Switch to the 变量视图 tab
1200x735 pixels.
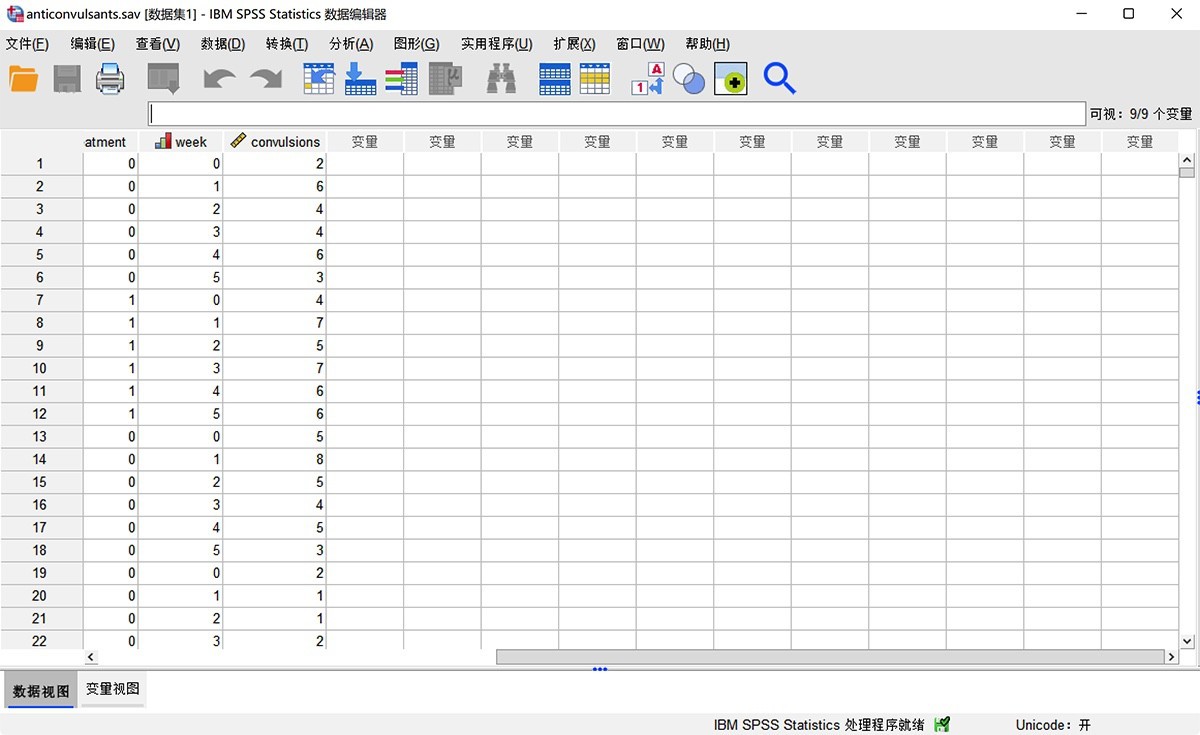click(x=112, y=689)
